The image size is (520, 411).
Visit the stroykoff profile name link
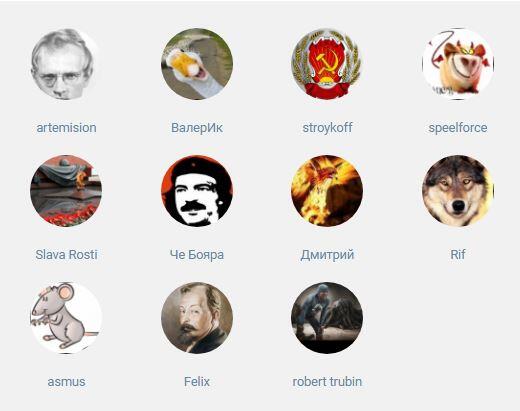[x=327, y=128]
